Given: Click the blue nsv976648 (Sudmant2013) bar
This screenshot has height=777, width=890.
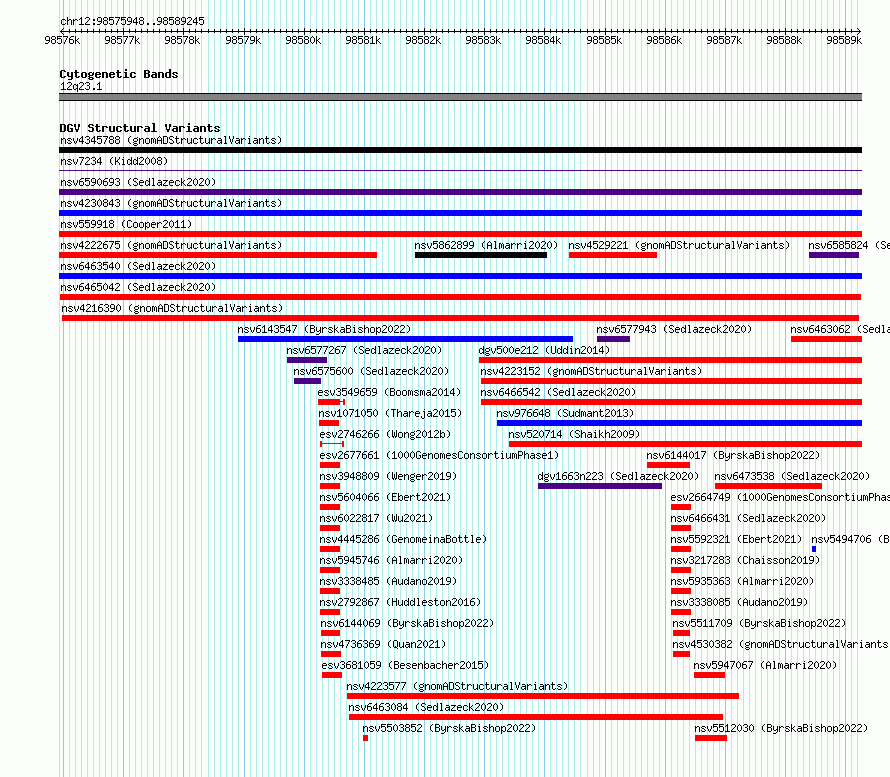Looking at the screenshot, I should 679,423.
